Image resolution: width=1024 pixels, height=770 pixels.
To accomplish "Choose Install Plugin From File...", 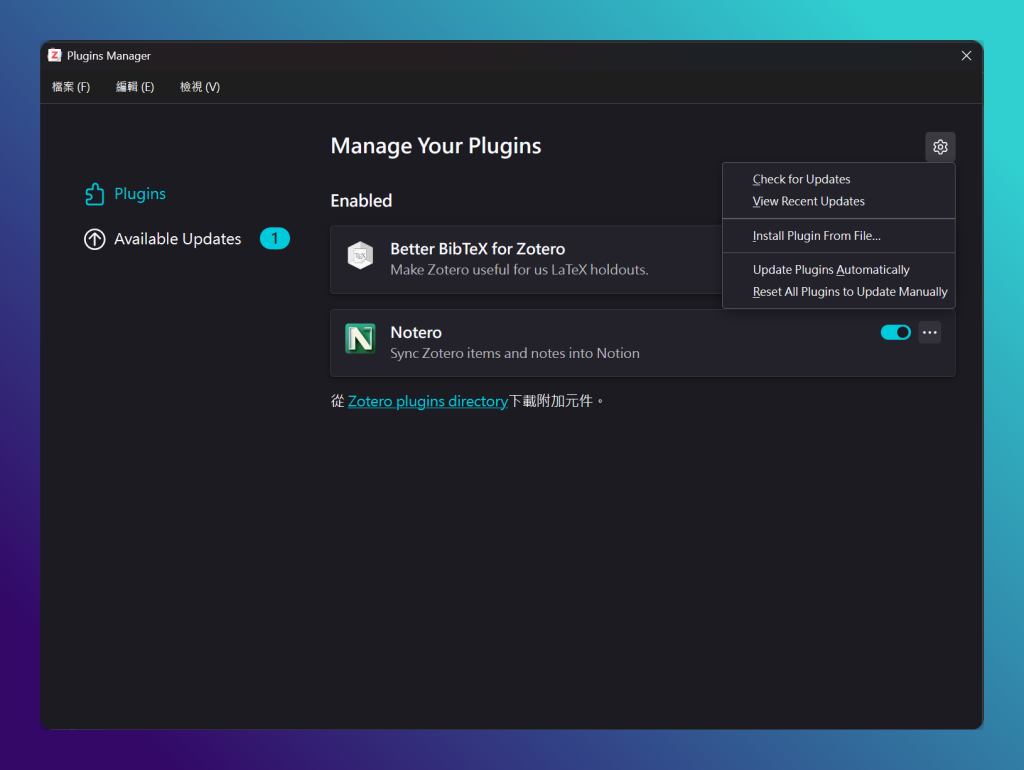I will (839, 236).
